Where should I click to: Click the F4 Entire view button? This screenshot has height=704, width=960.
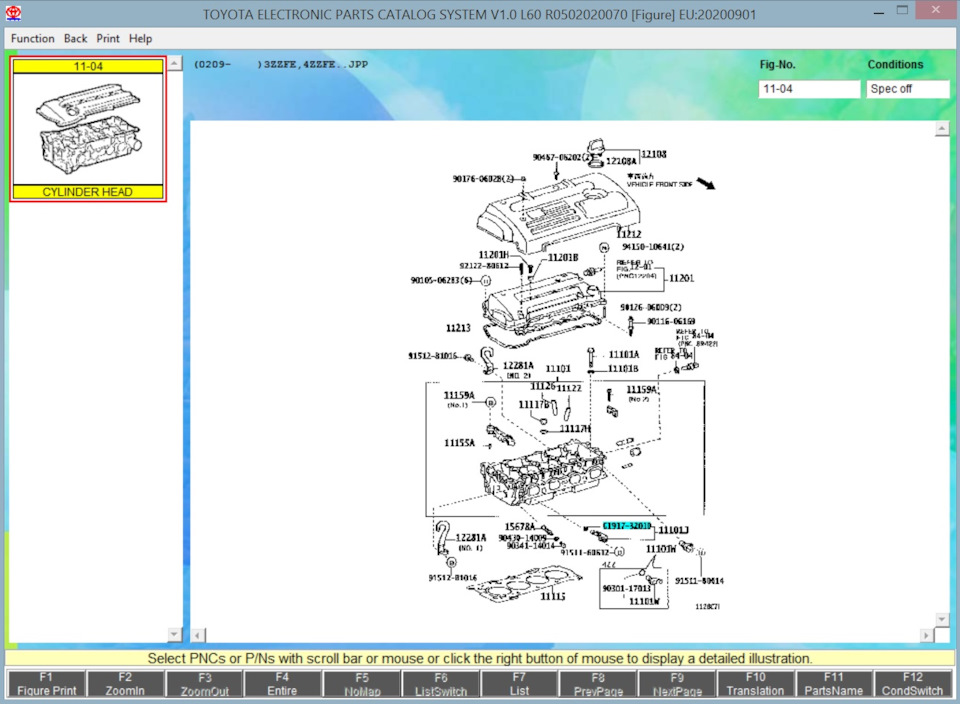coord(282,684)
